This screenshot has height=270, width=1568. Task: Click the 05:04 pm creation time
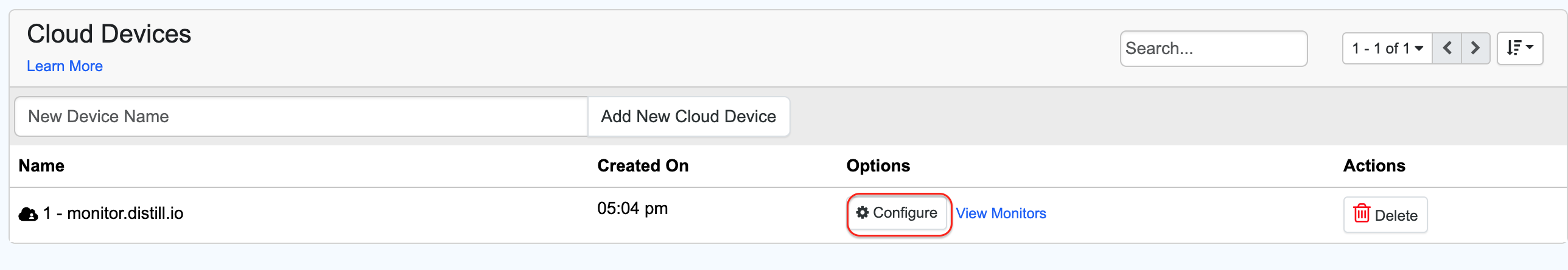click(x=632, y=209)
